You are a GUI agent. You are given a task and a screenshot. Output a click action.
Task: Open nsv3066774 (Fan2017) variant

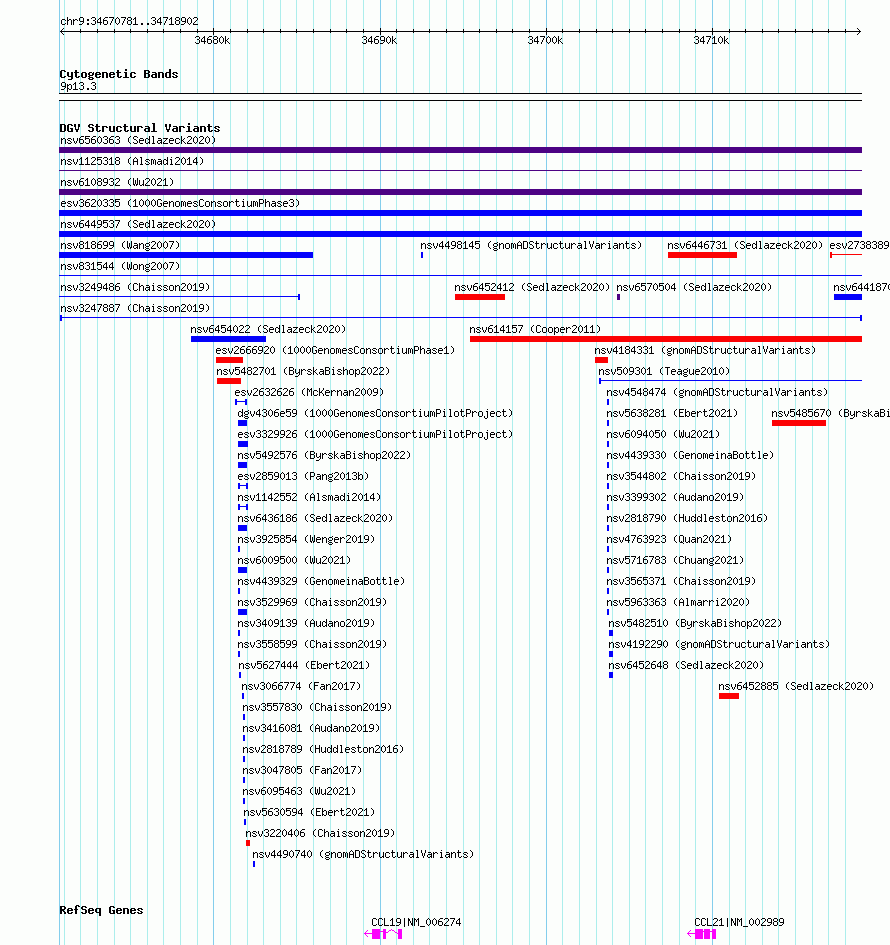(x=301, y=686)
